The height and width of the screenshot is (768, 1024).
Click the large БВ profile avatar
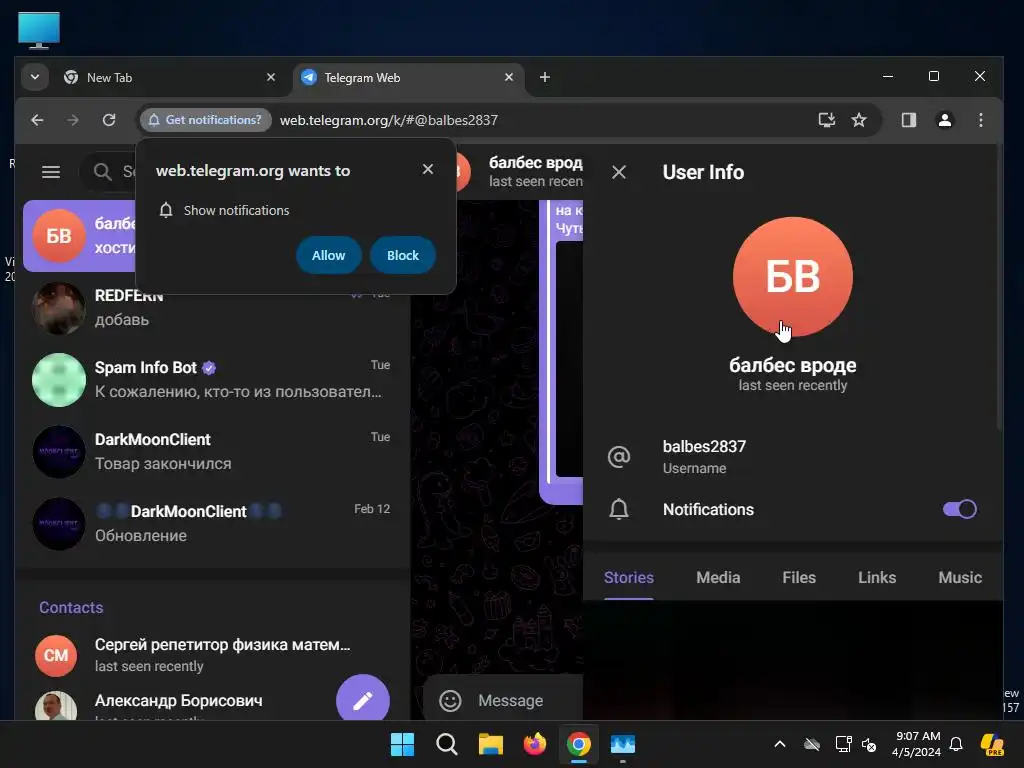click(x=792, y=277)
